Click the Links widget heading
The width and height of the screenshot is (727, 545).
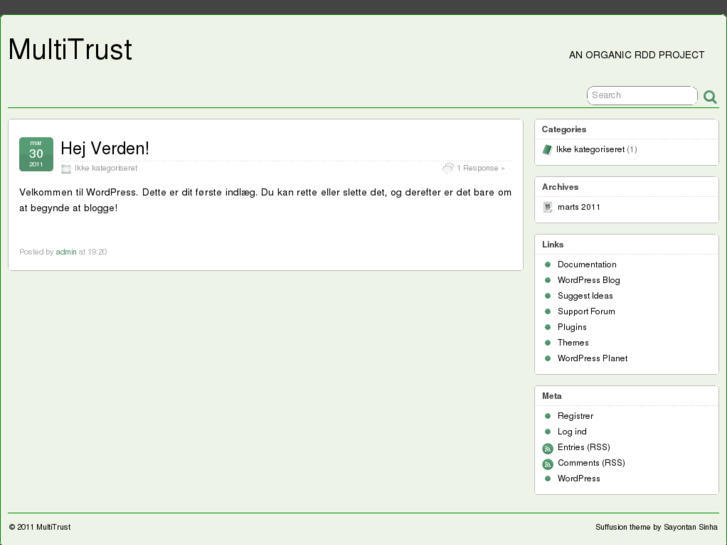553,244
